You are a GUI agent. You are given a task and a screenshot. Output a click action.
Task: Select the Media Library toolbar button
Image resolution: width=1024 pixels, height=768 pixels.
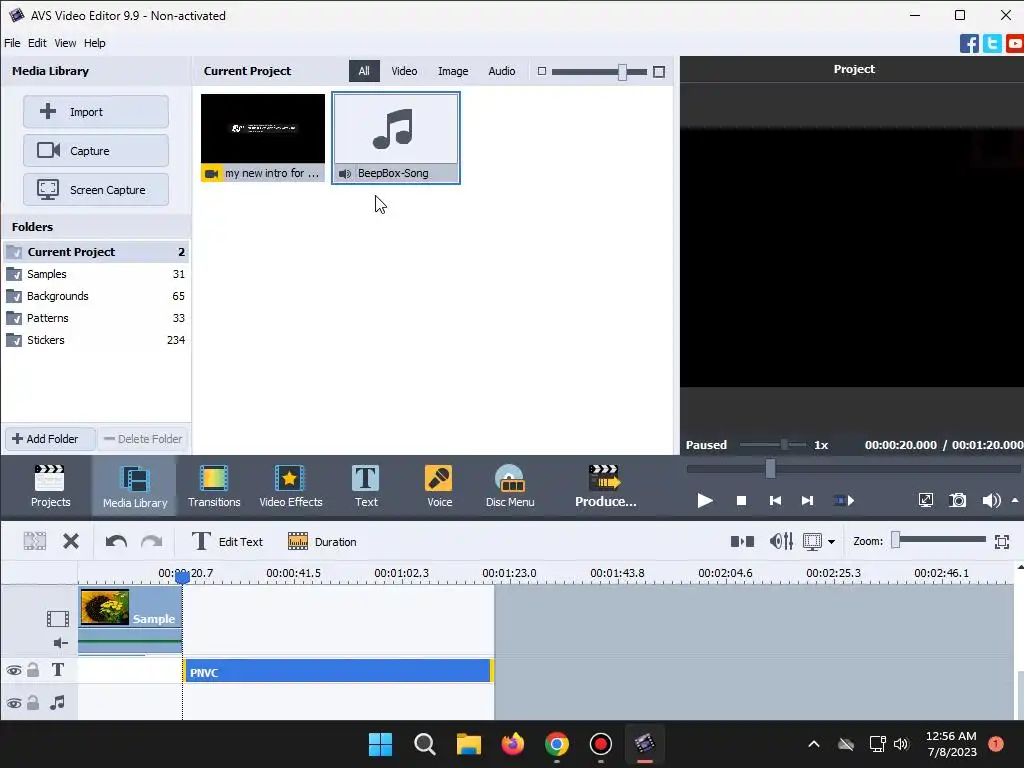click(x=135, y=486)
